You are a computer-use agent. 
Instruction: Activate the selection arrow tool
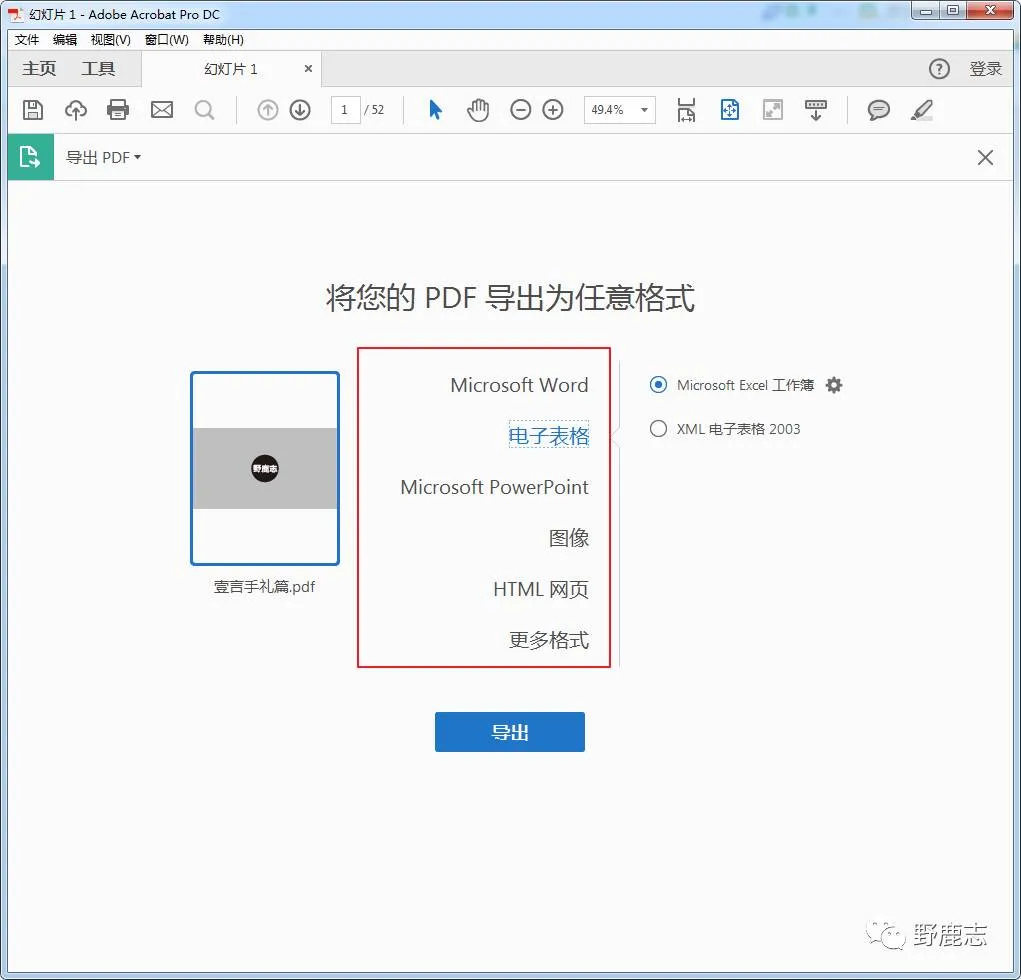click(436, 110)
